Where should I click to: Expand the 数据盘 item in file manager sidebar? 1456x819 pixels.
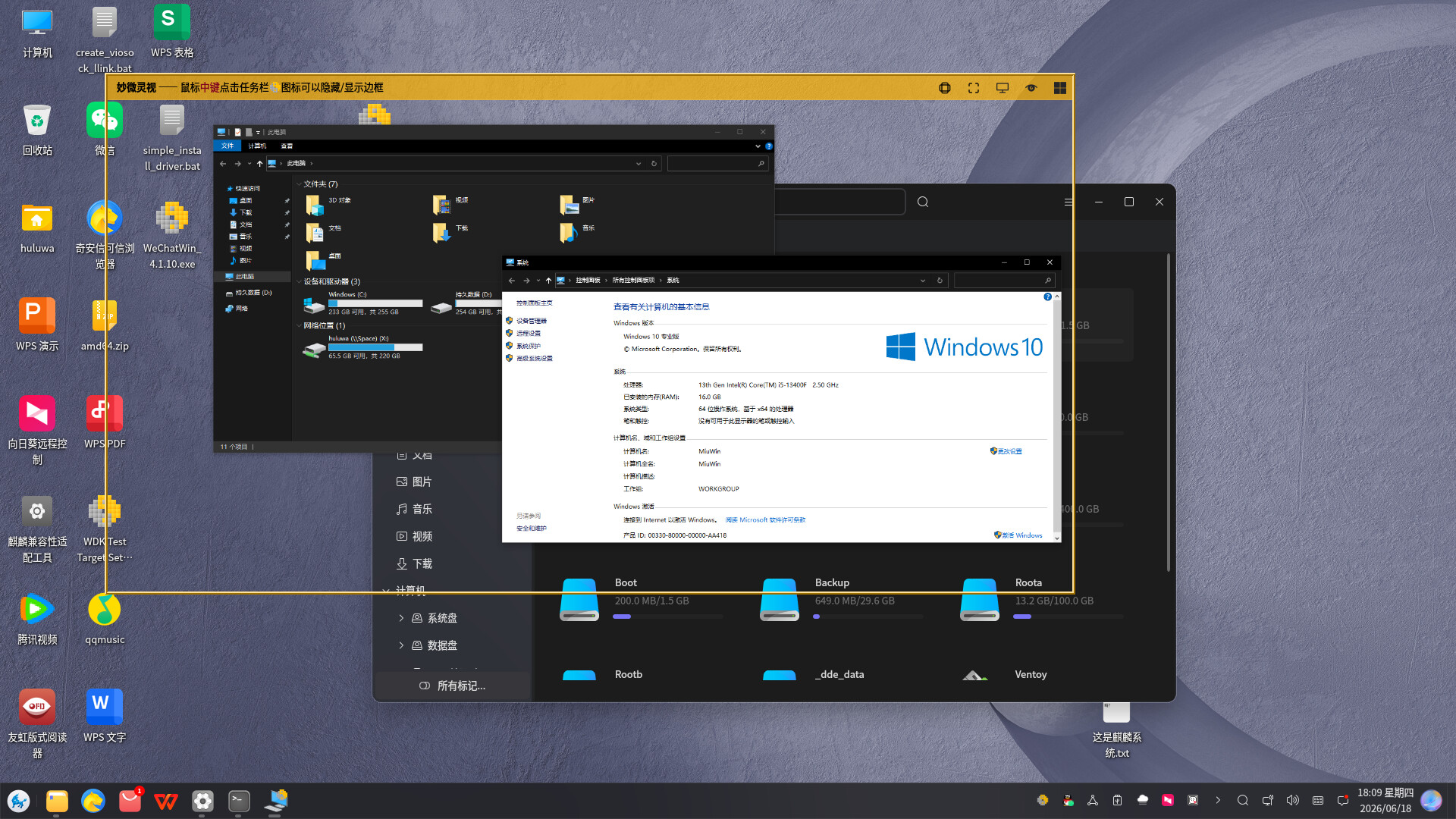(x=401, y=645)
